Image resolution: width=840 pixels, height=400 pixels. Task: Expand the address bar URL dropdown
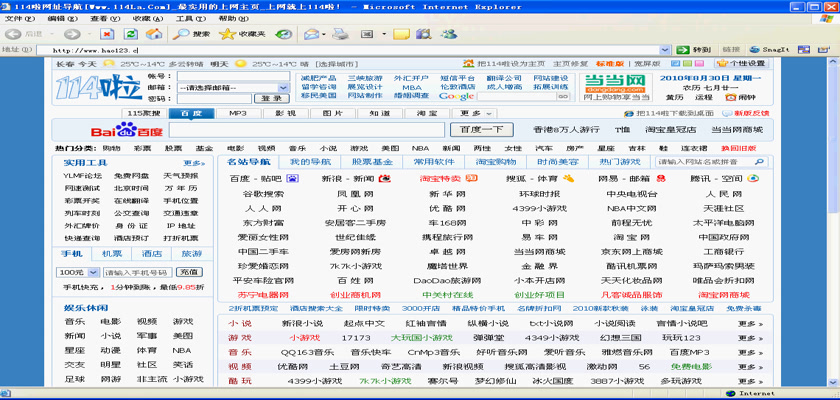pyautogui.click(x=665, y=50)
